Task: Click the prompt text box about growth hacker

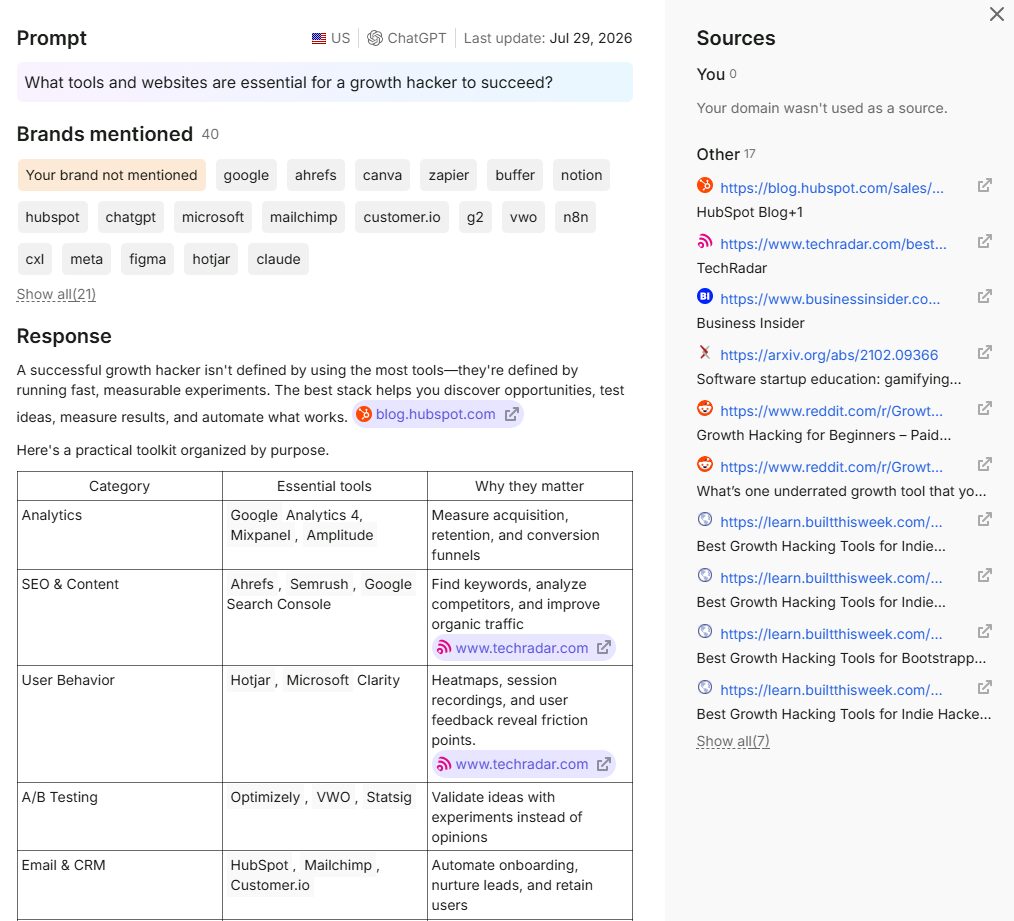Action: tap(325, 82)
